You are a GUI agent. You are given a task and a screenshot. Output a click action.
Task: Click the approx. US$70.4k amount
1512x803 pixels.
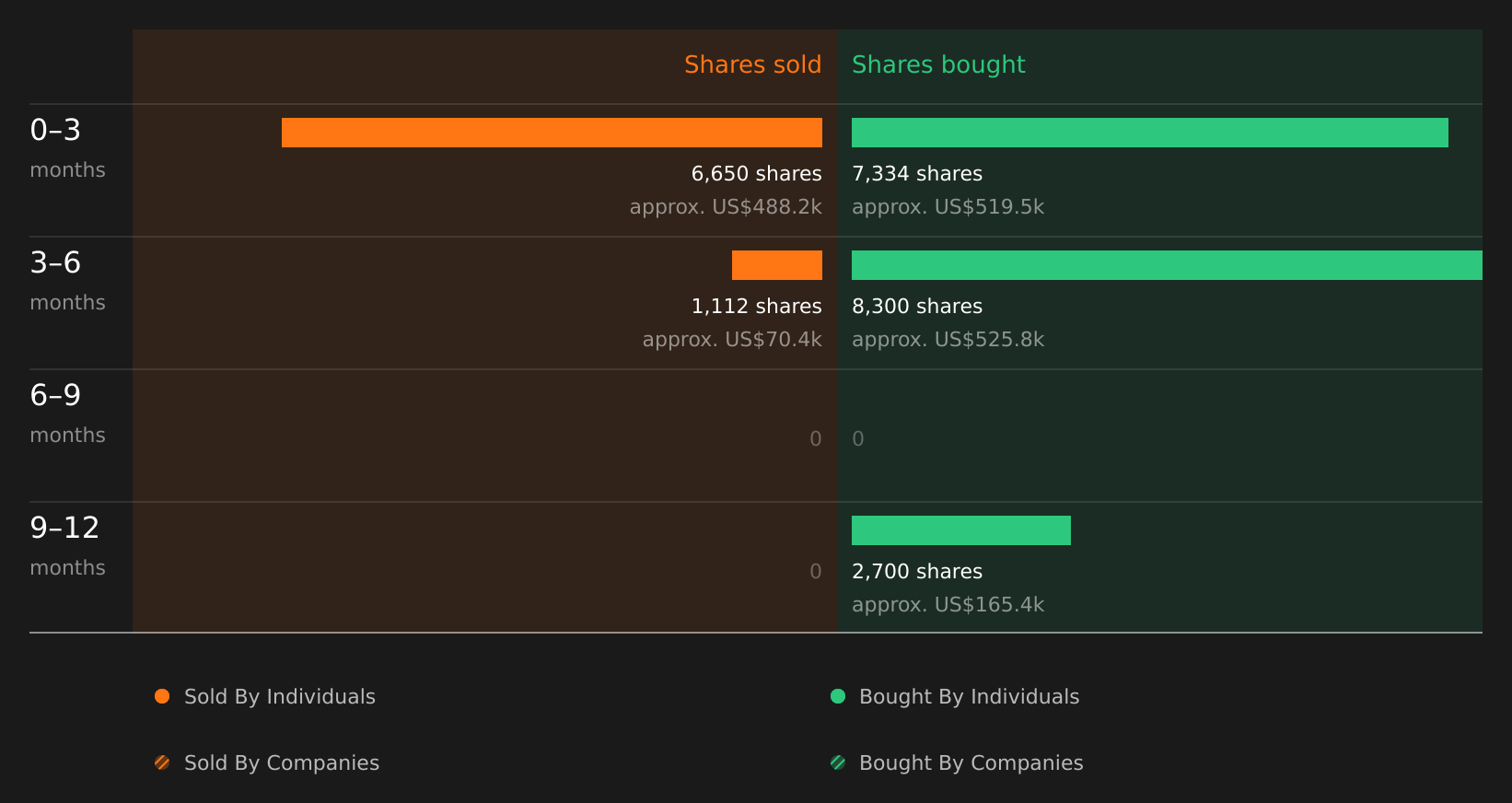(x=732, y=340)
